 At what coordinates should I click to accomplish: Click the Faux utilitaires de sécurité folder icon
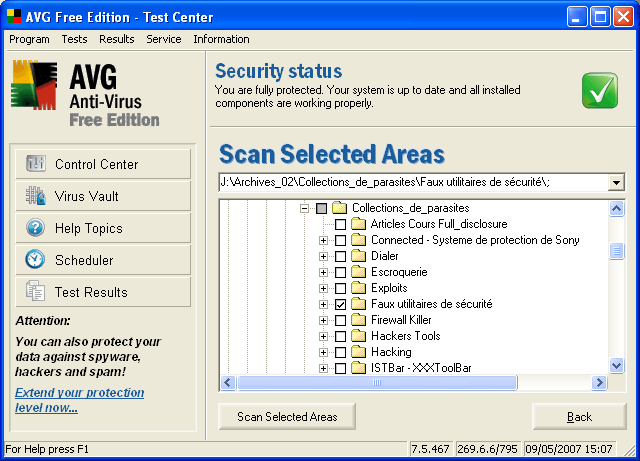pyautogui.click(x=358, y=304)
